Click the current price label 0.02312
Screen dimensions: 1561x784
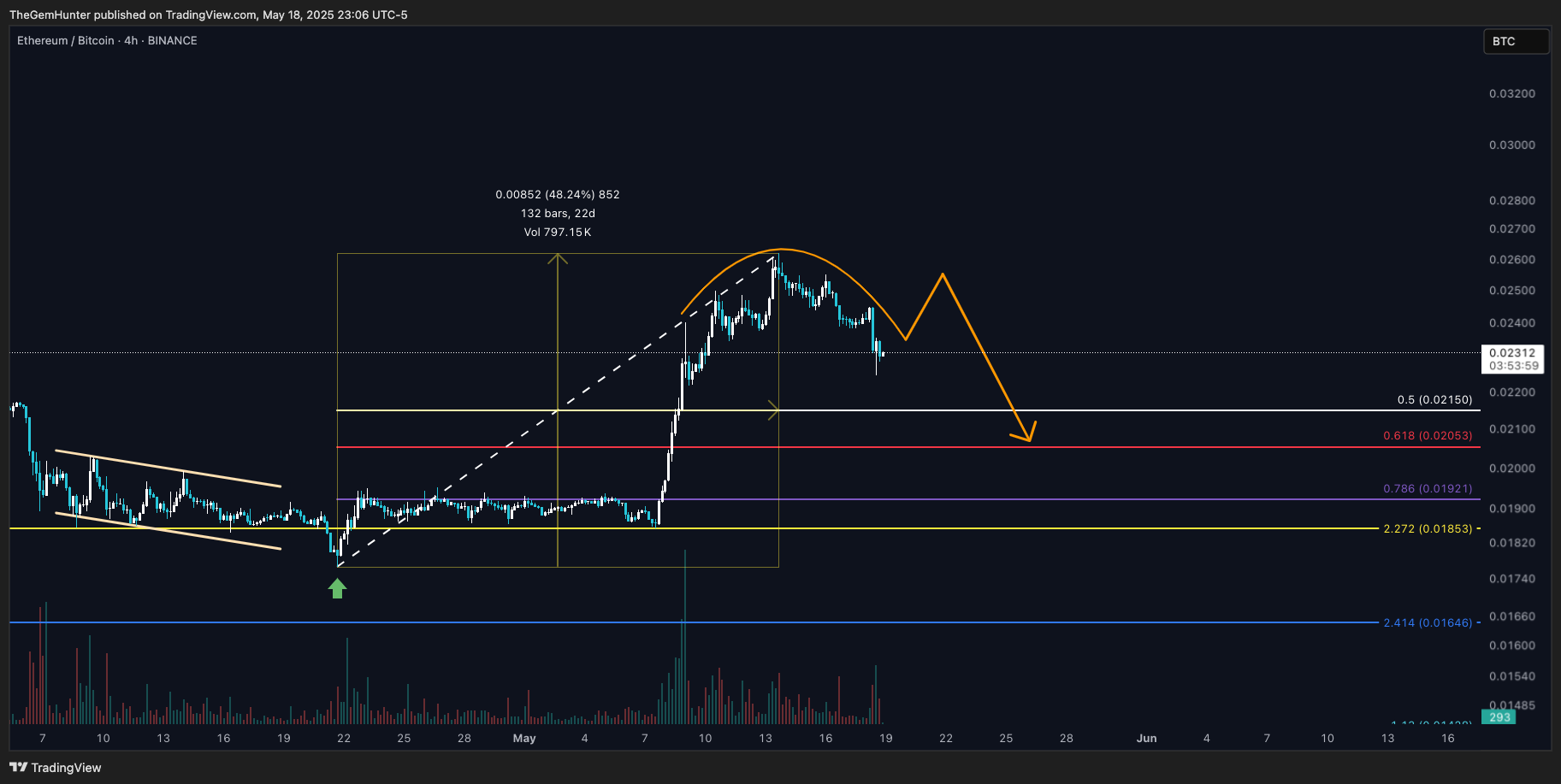(1511, 352)
